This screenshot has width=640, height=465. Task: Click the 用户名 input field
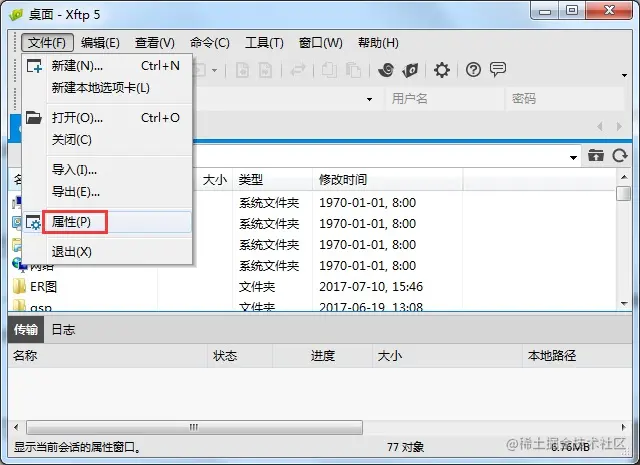pyautogui.click(x=444, y=98)
